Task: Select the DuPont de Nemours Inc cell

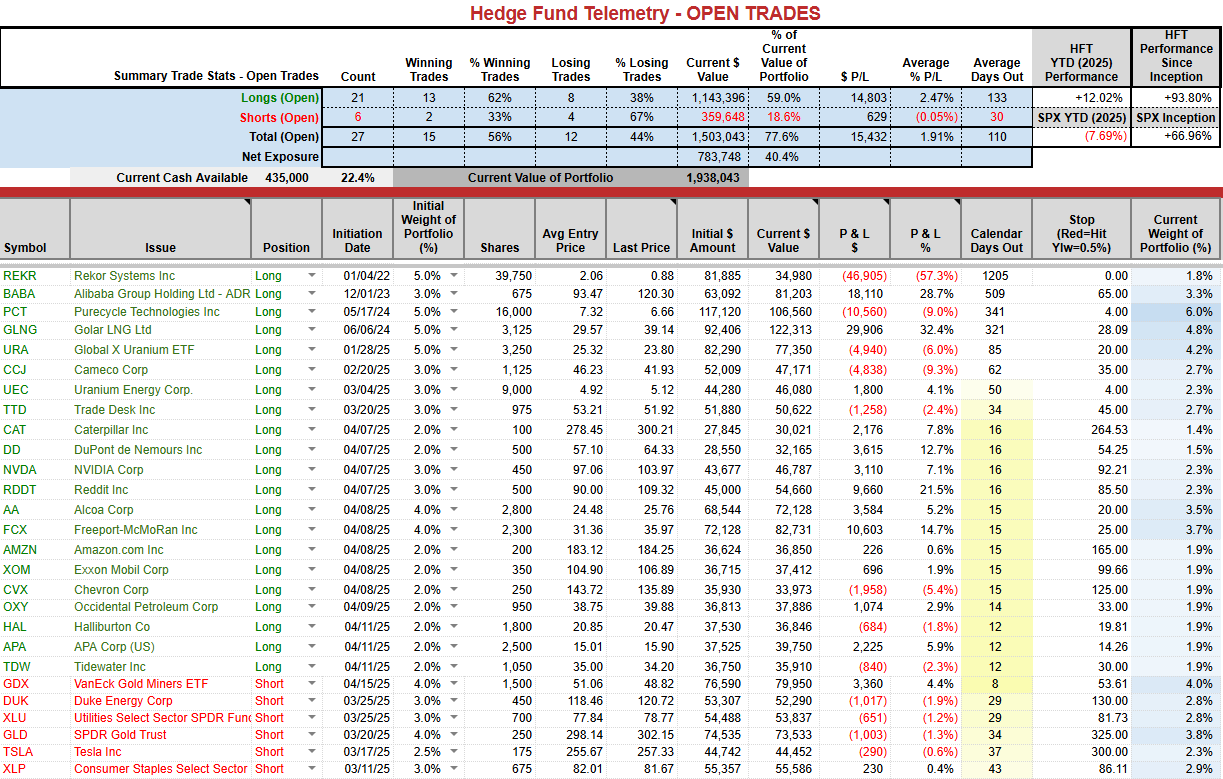Action: point(137,450)
